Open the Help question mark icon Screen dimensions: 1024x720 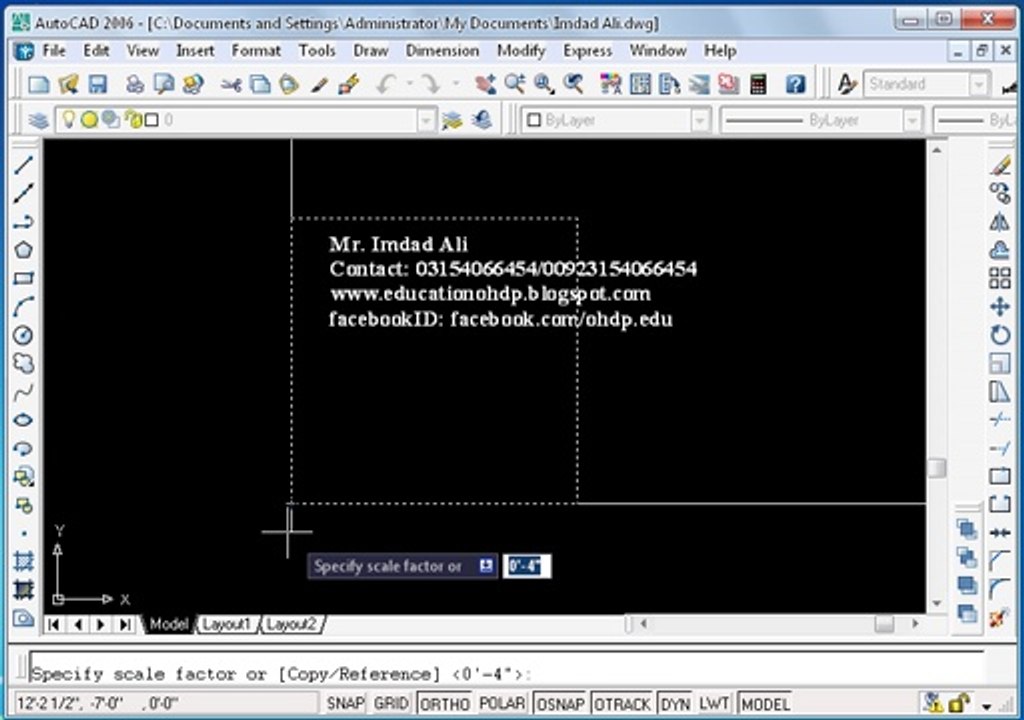(x=795, y=84)
